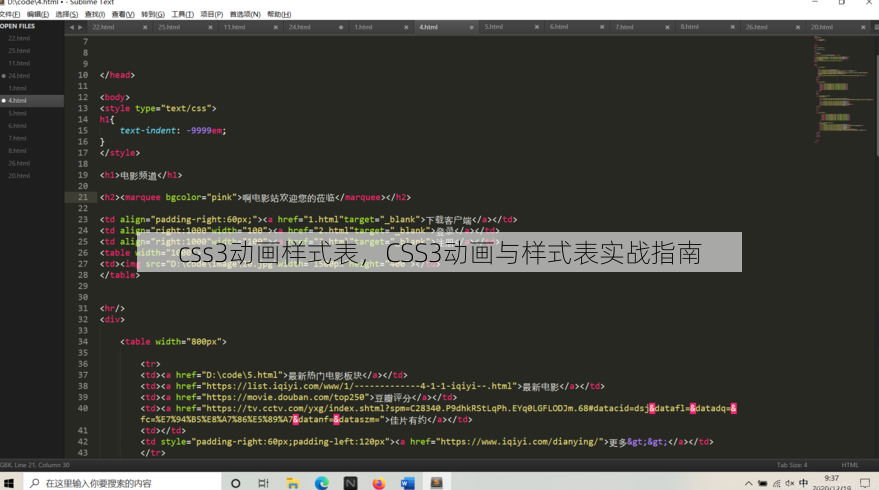This screenshot has height=490, width=879.
Task: Click the minimap code overview
Action: coord(842,90)
